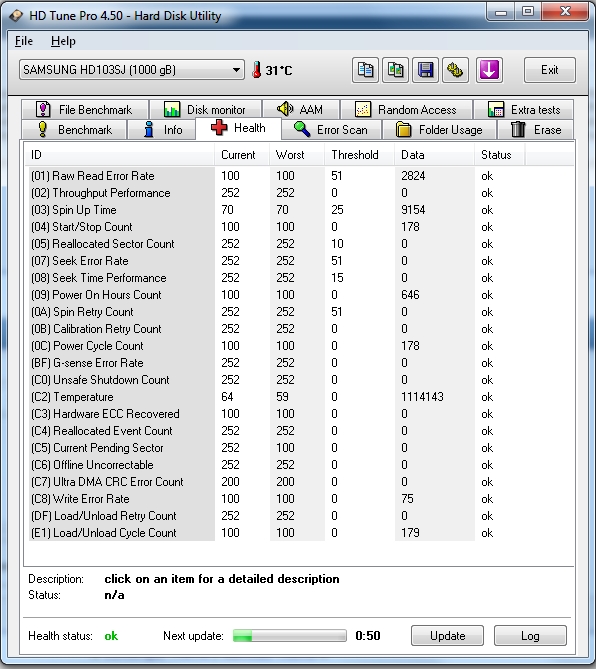Switch to the Erase tab

click(x=536, y=130)
